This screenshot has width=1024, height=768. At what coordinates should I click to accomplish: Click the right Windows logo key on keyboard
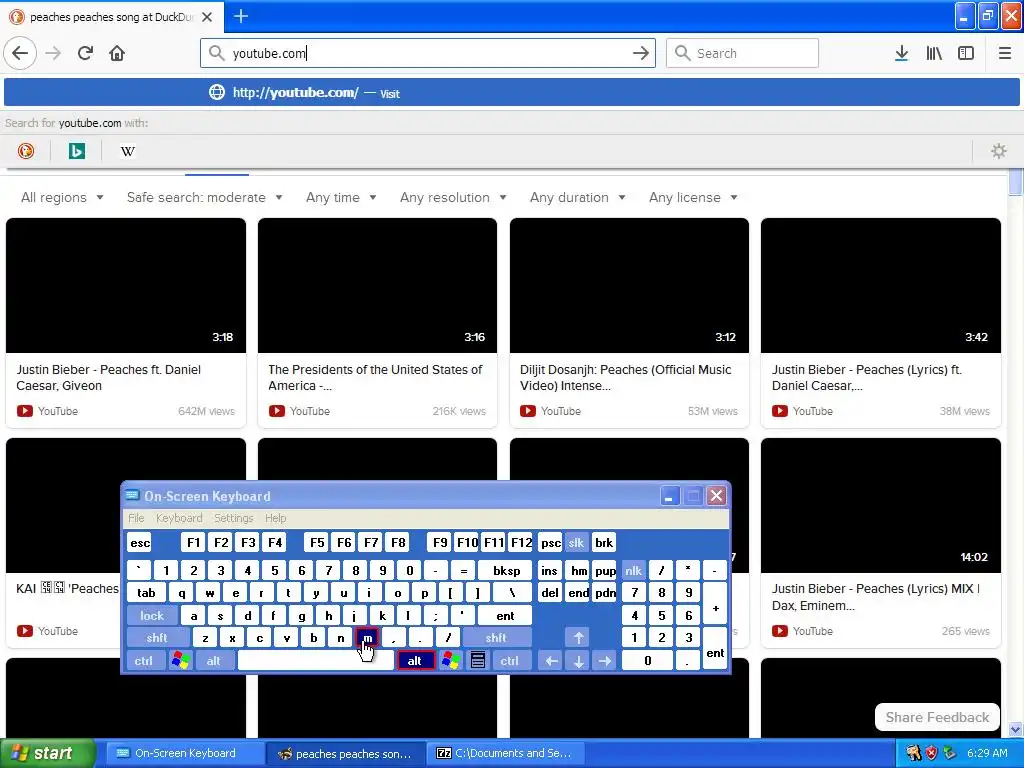point(451,661)
